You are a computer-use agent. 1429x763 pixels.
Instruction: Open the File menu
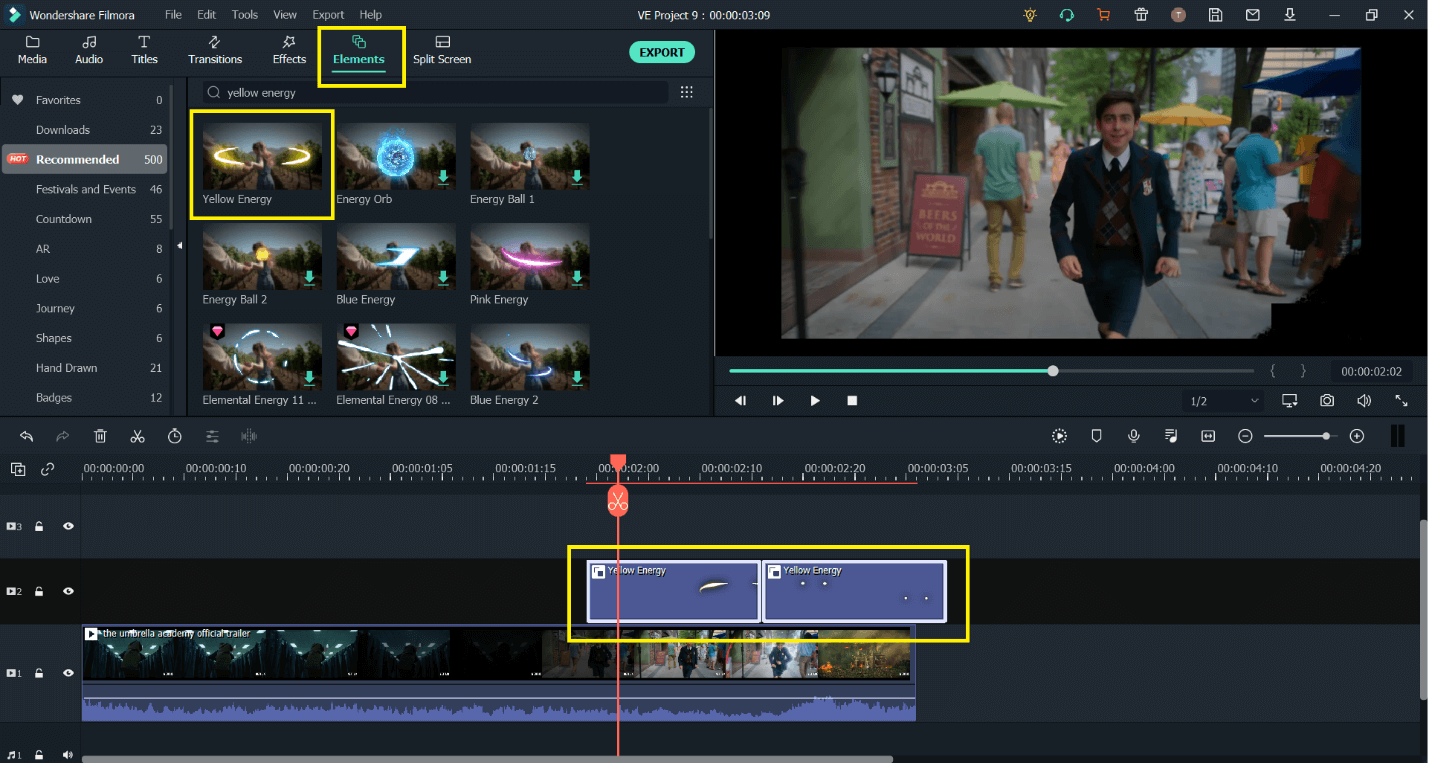click(x=173, y=15)
